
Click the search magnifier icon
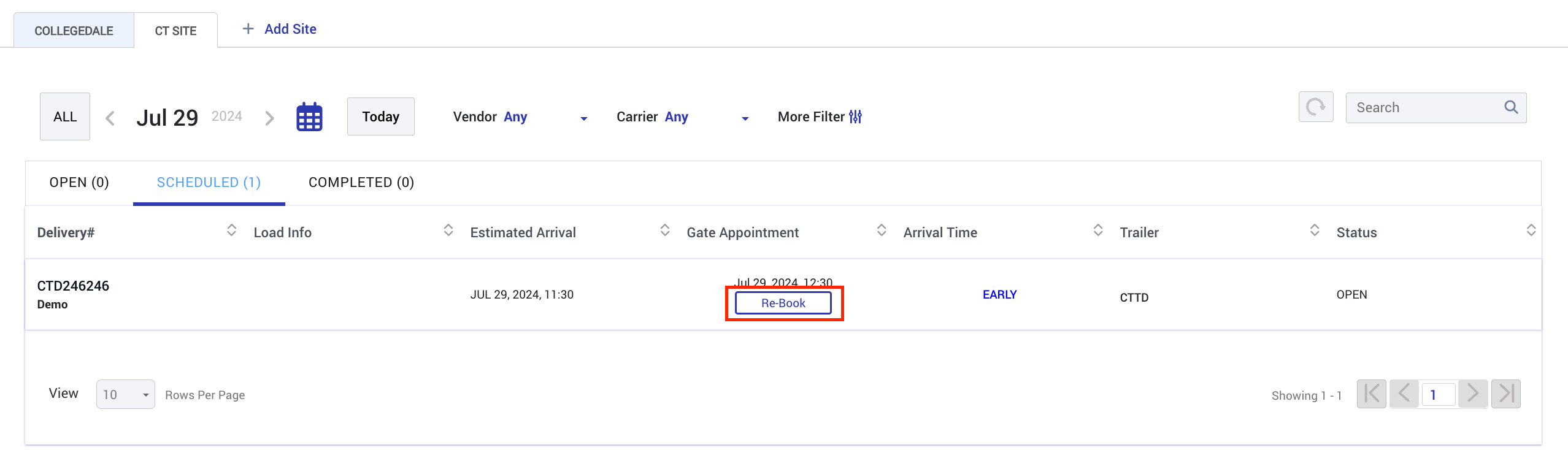1511,107
